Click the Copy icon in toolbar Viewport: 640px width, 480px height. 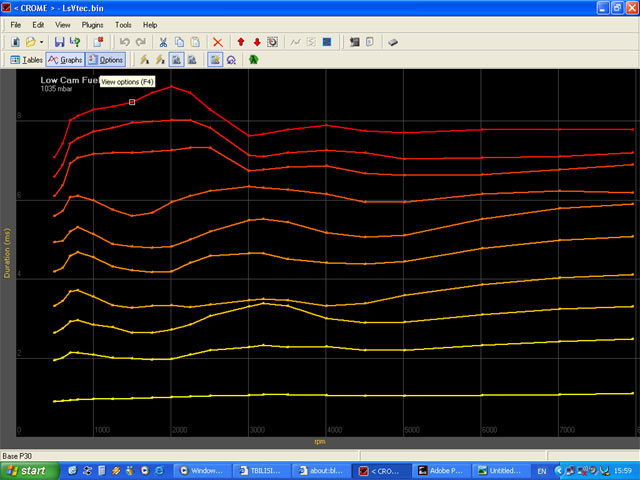point(177,42)
